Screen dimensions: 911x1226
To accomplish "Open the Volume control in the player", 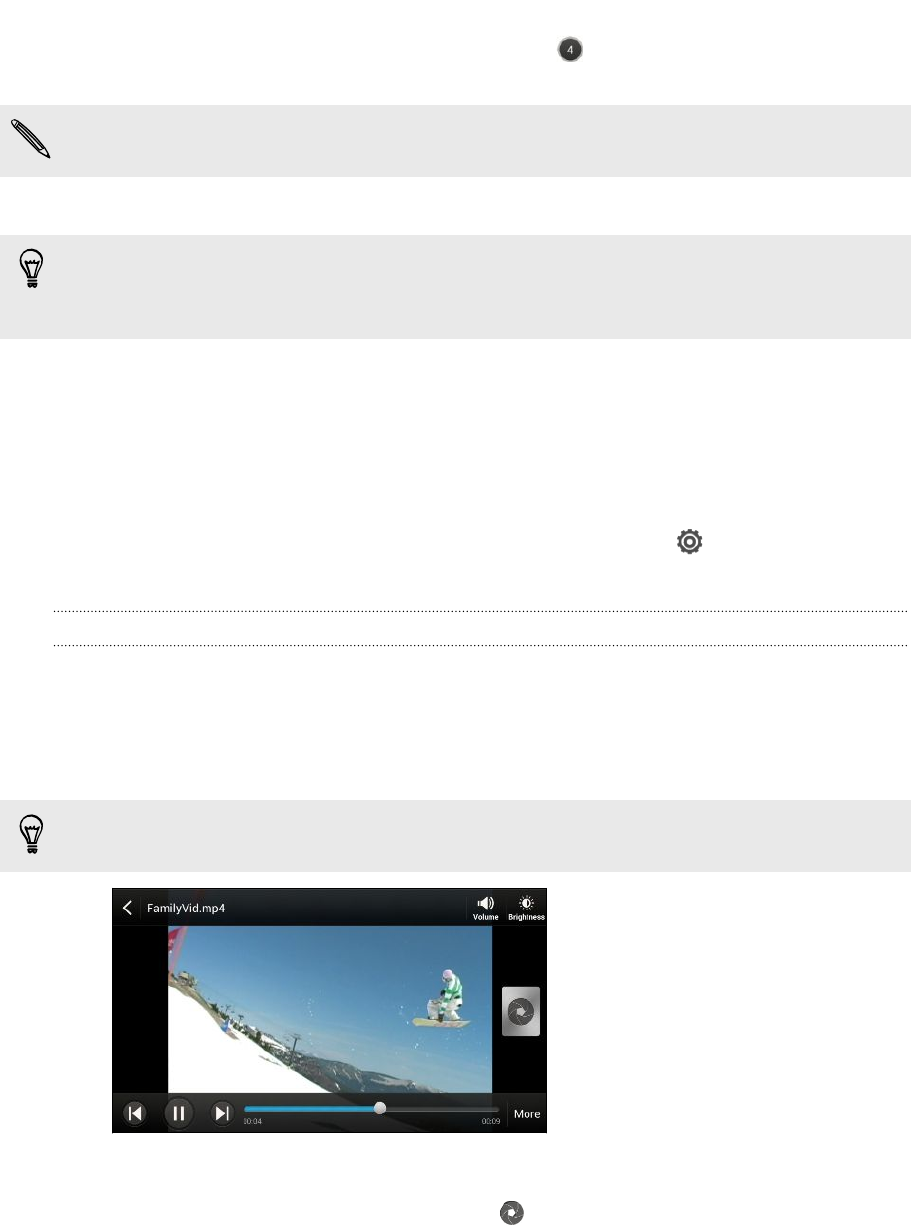I will click(x=486, y=908).
